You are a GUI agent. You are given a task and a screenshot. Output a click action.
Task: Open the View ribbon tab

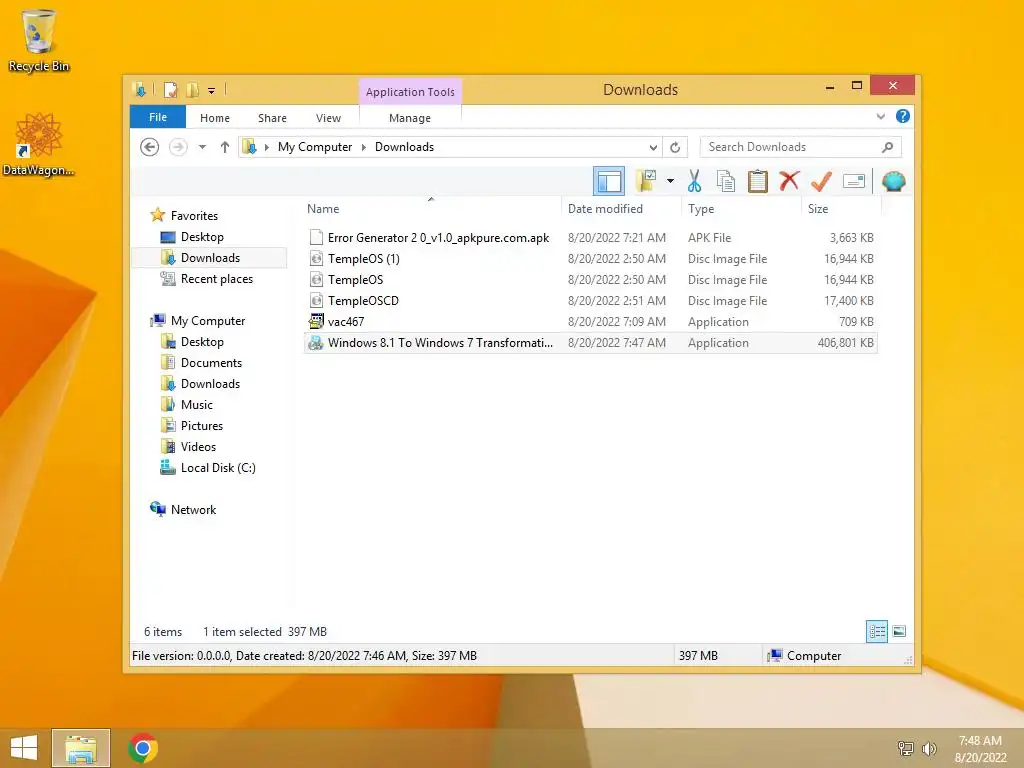tap(328, 118)
